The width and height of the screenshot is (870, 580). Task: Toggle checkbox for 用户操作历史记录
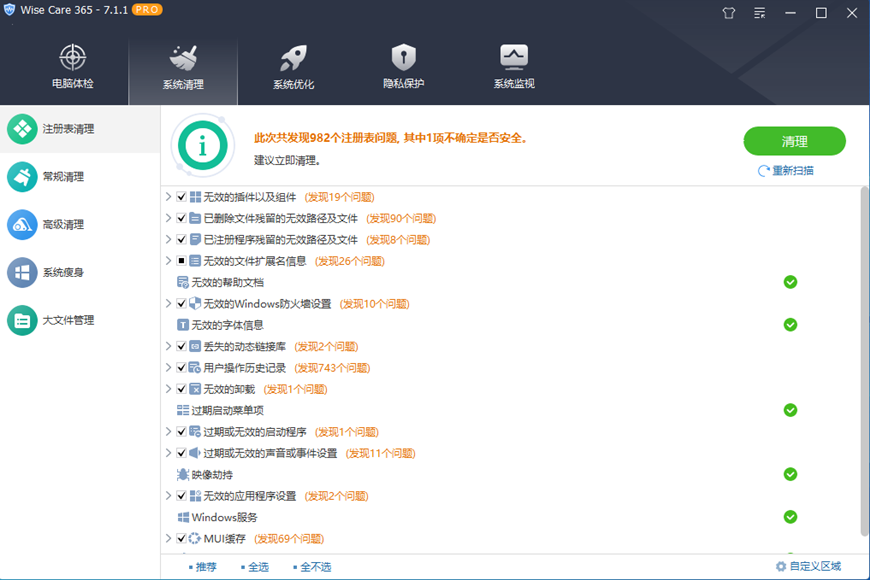(x=181, y=367)
